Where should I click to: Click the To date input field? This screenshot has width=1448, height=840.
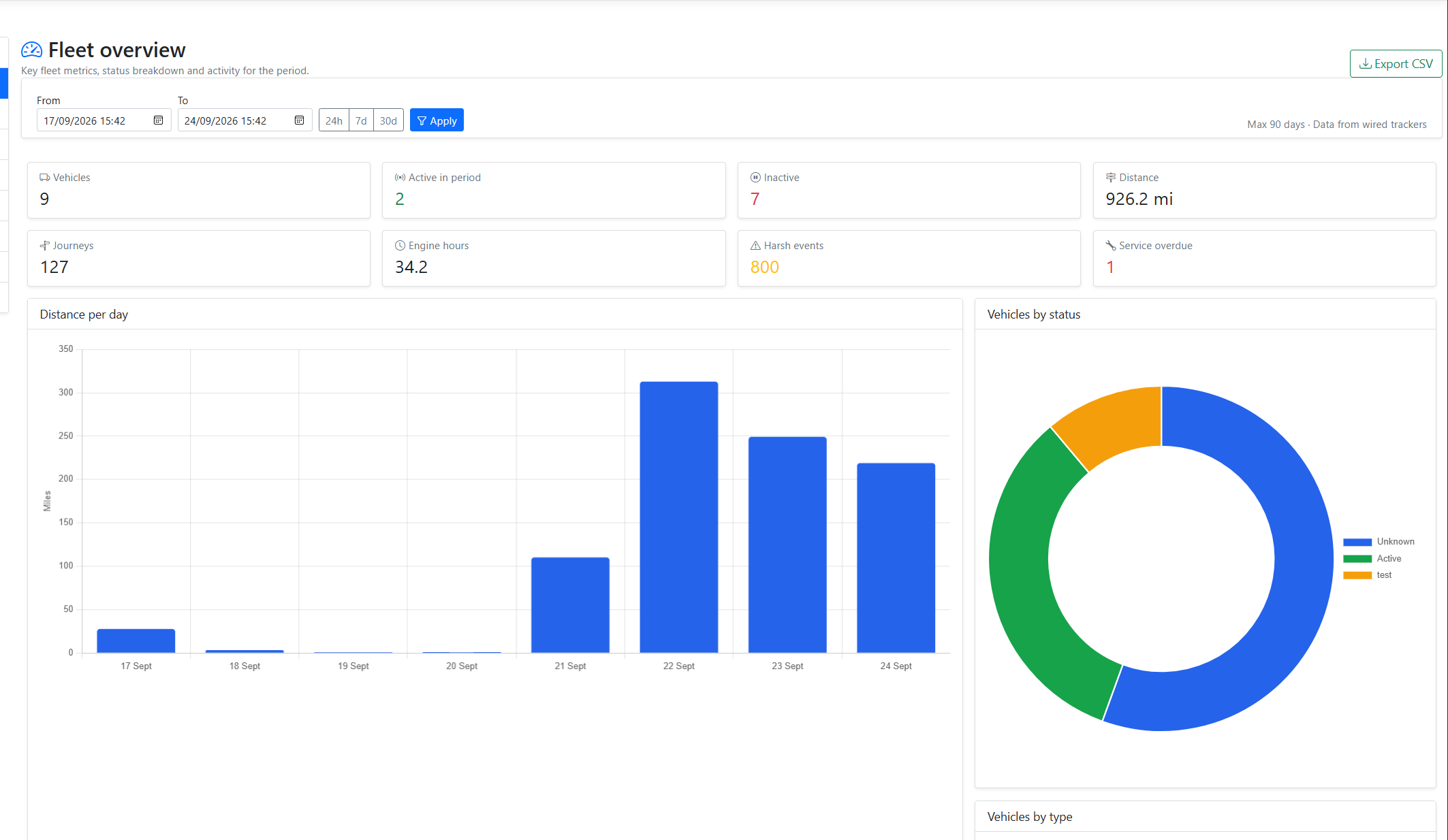click(245, 120)
